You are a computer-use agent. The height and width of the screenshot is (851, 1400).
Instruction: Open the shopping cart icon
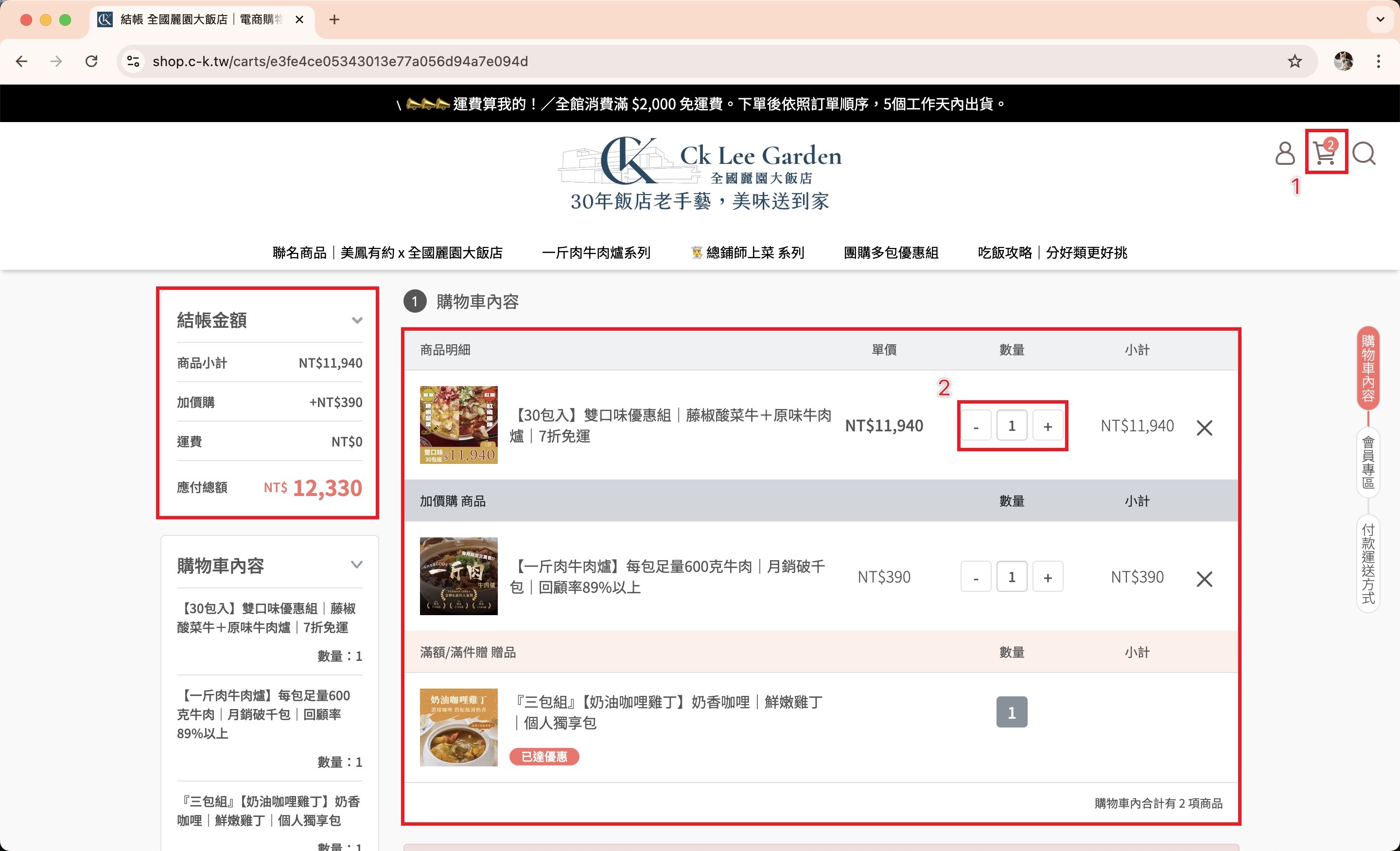(1325, 152)
